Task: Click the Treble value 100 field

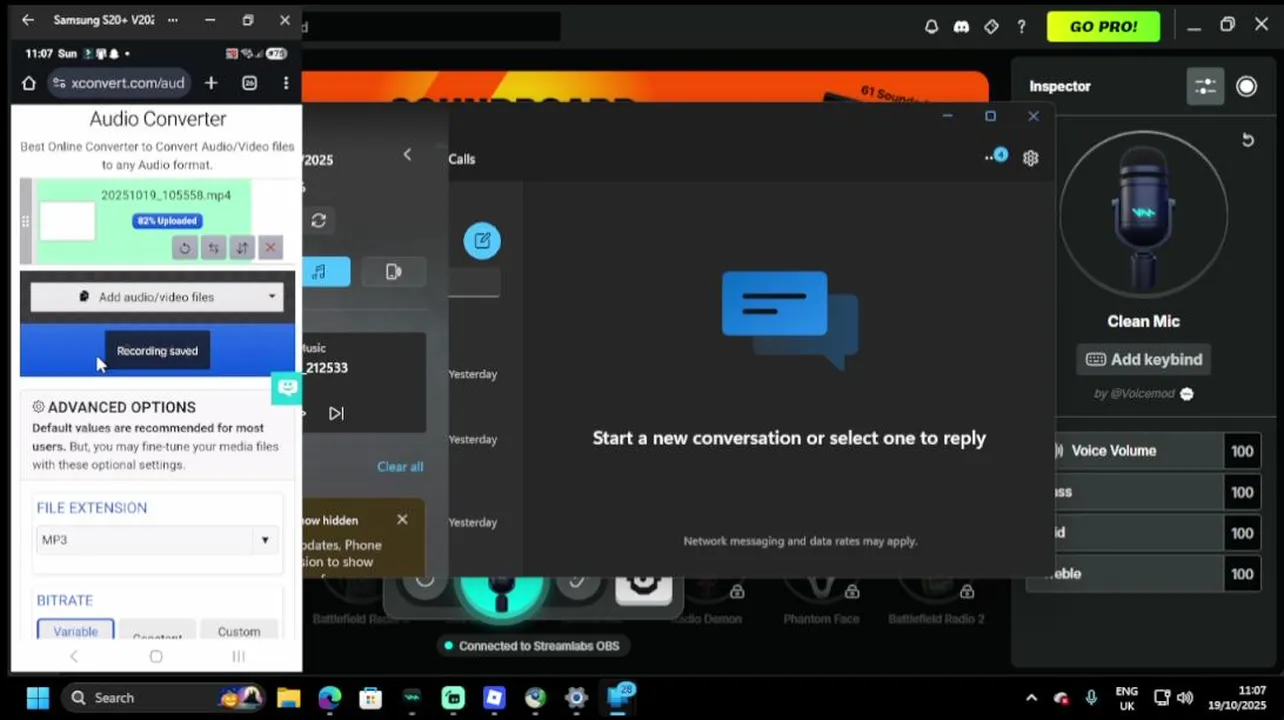Action: [x=1242, y=574]
